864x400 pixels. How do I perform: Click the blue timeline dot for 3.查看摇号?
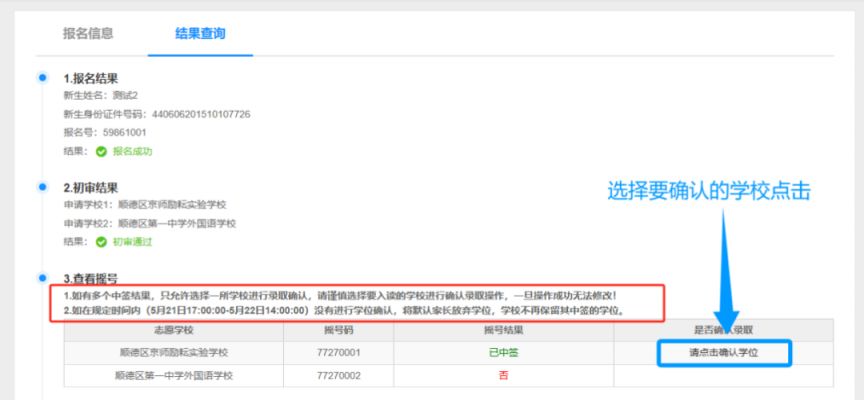[x=42, y=278]
